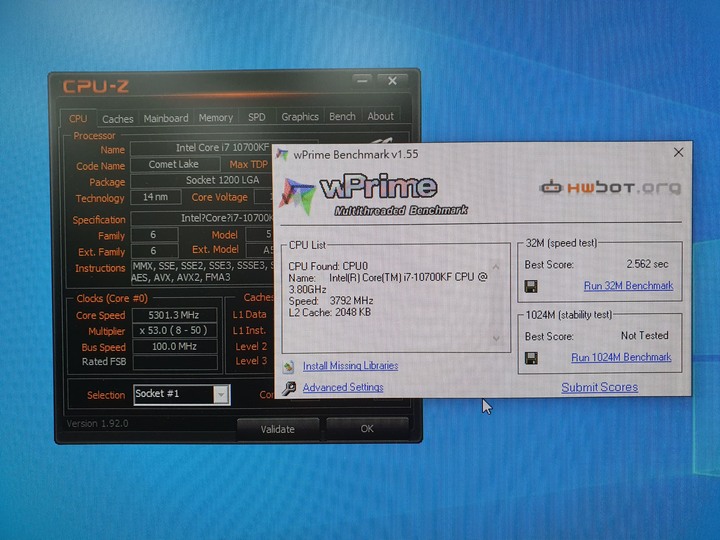Click the 2.562 sec best score
The height and width of the screenshot is (540, 720).
pyautogui.click(x=647, y=264)
